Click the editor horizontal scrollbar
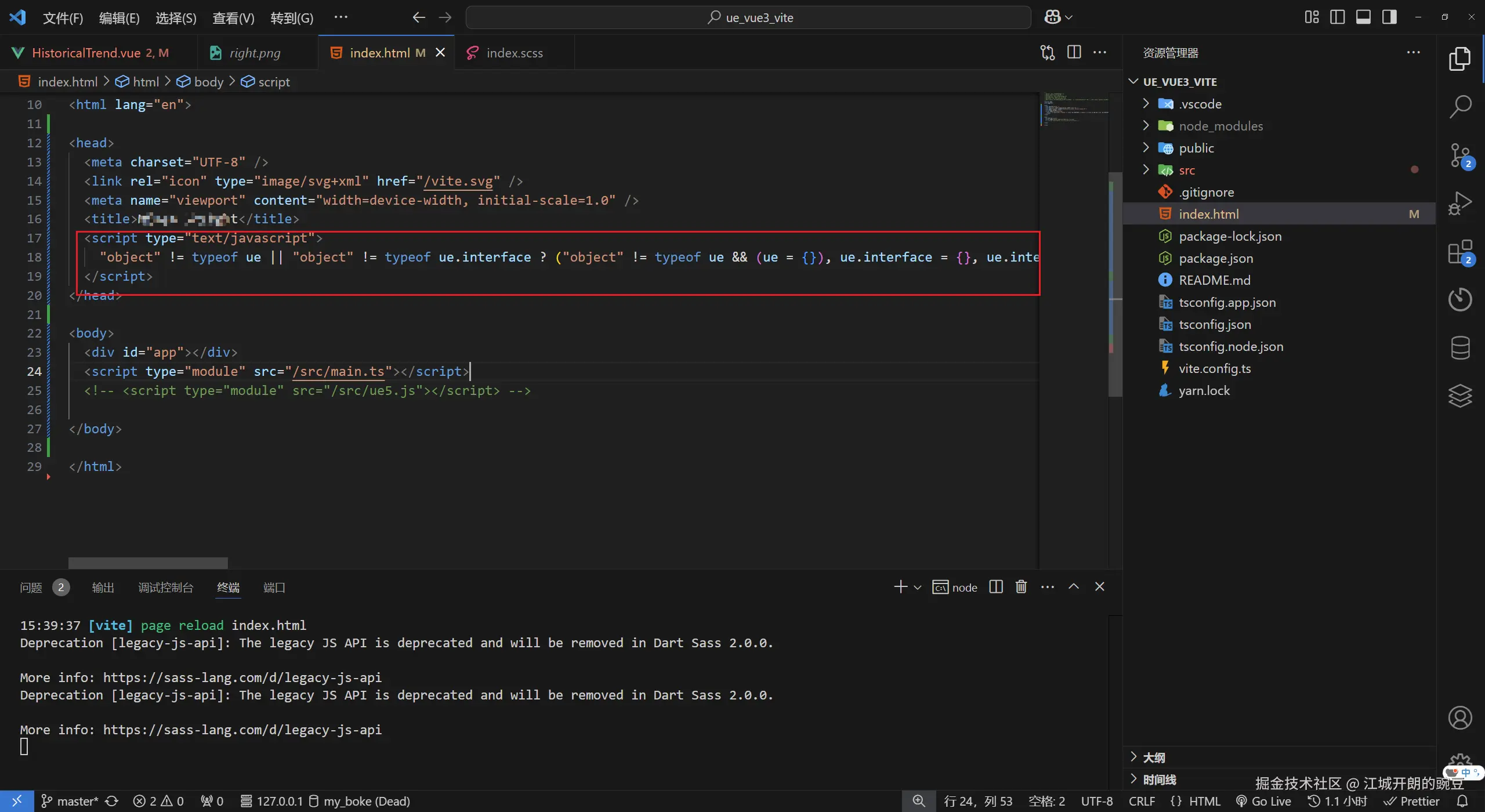 point(148,563)
